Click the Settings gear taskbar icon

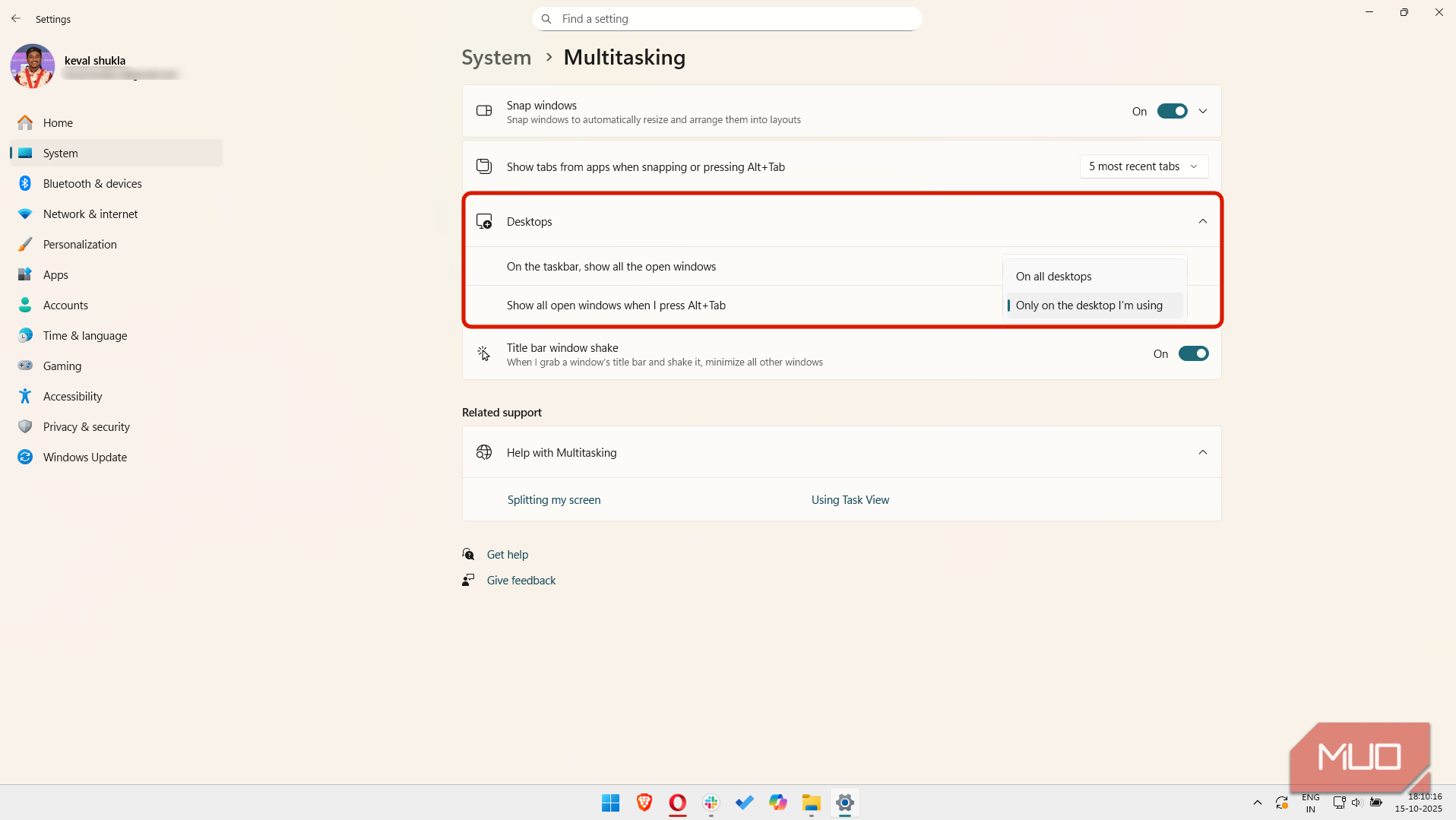[844, 803]
